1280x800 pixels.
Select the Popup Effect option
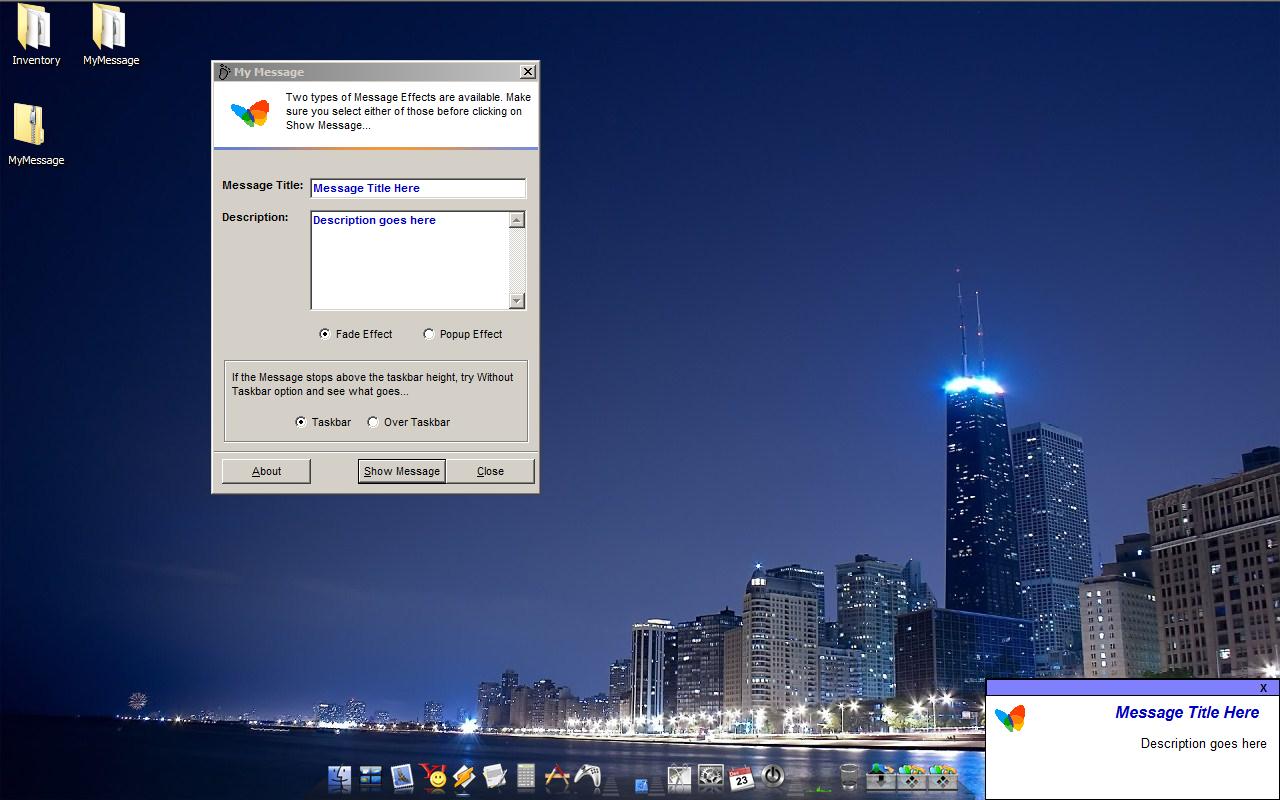tap(429, 334)
